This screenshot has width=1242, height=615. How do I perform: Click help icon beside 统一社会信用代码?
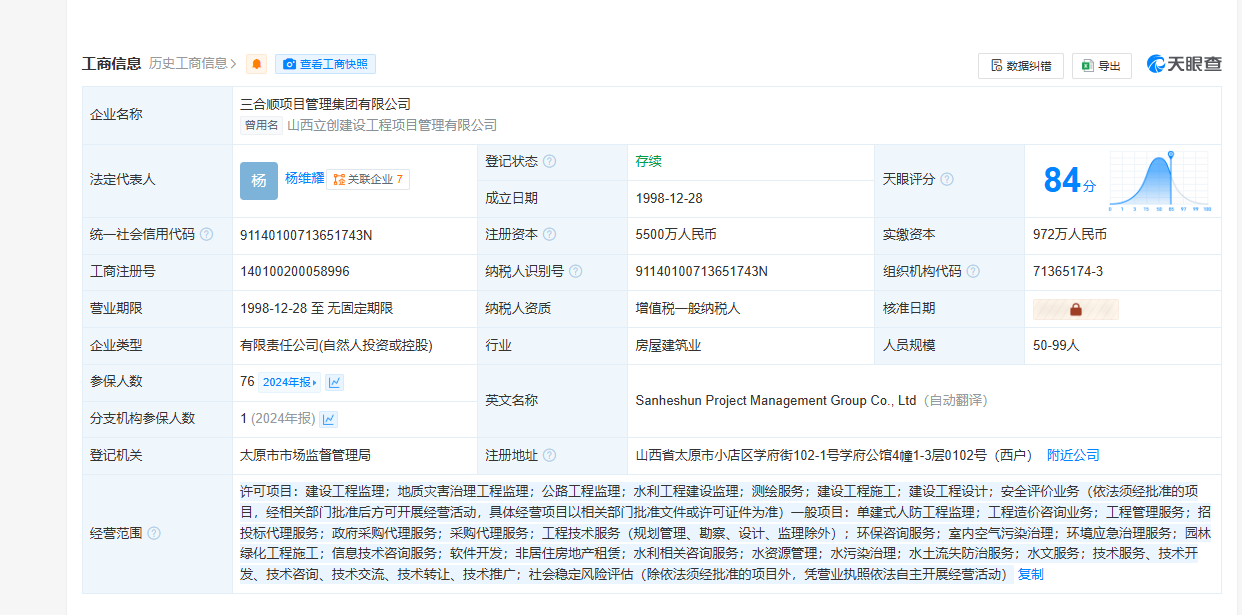click(206, 235)
